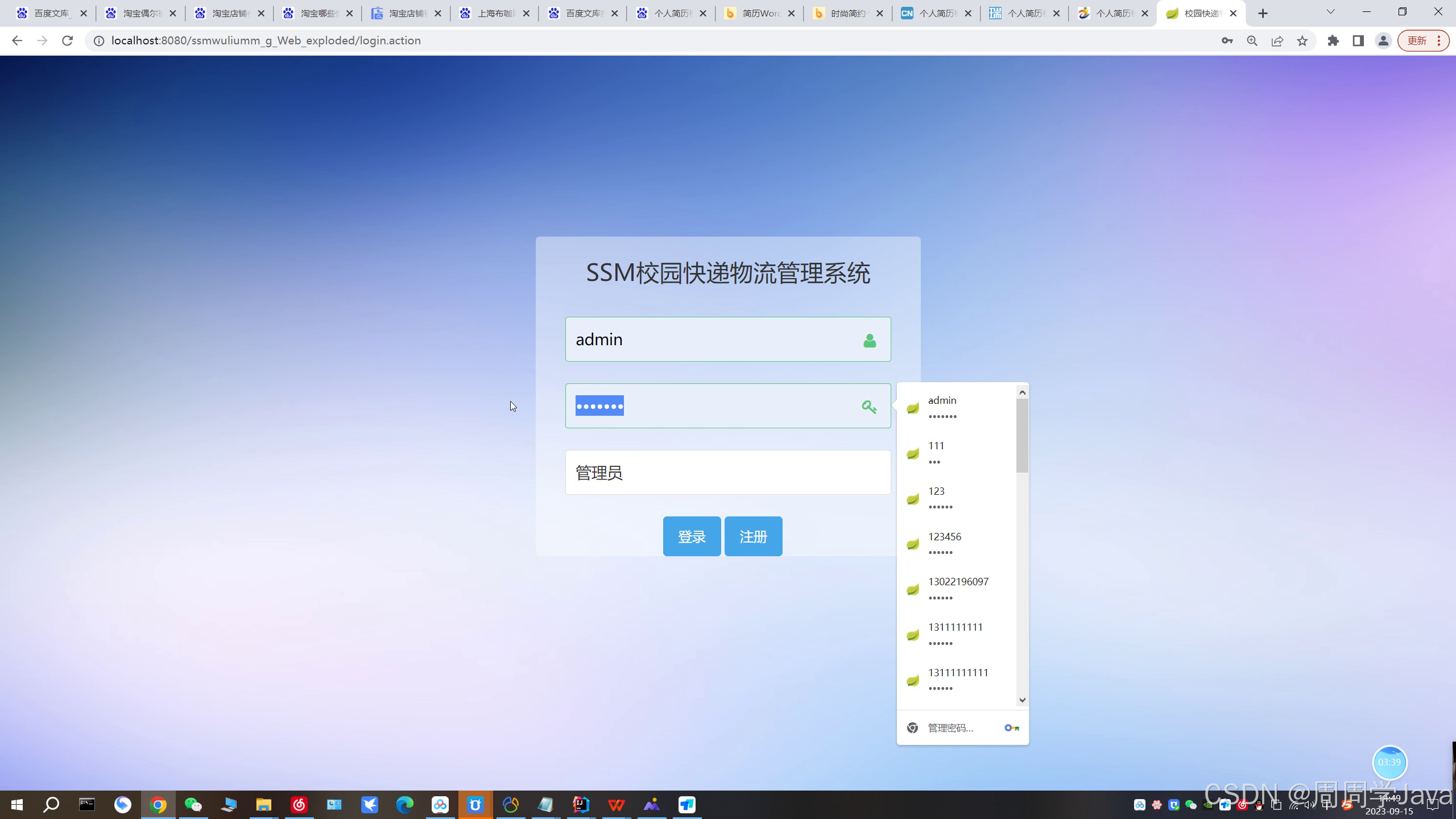Open the 管理员 role dropdown
This screenshot has width=1456, height=819.
727,472
